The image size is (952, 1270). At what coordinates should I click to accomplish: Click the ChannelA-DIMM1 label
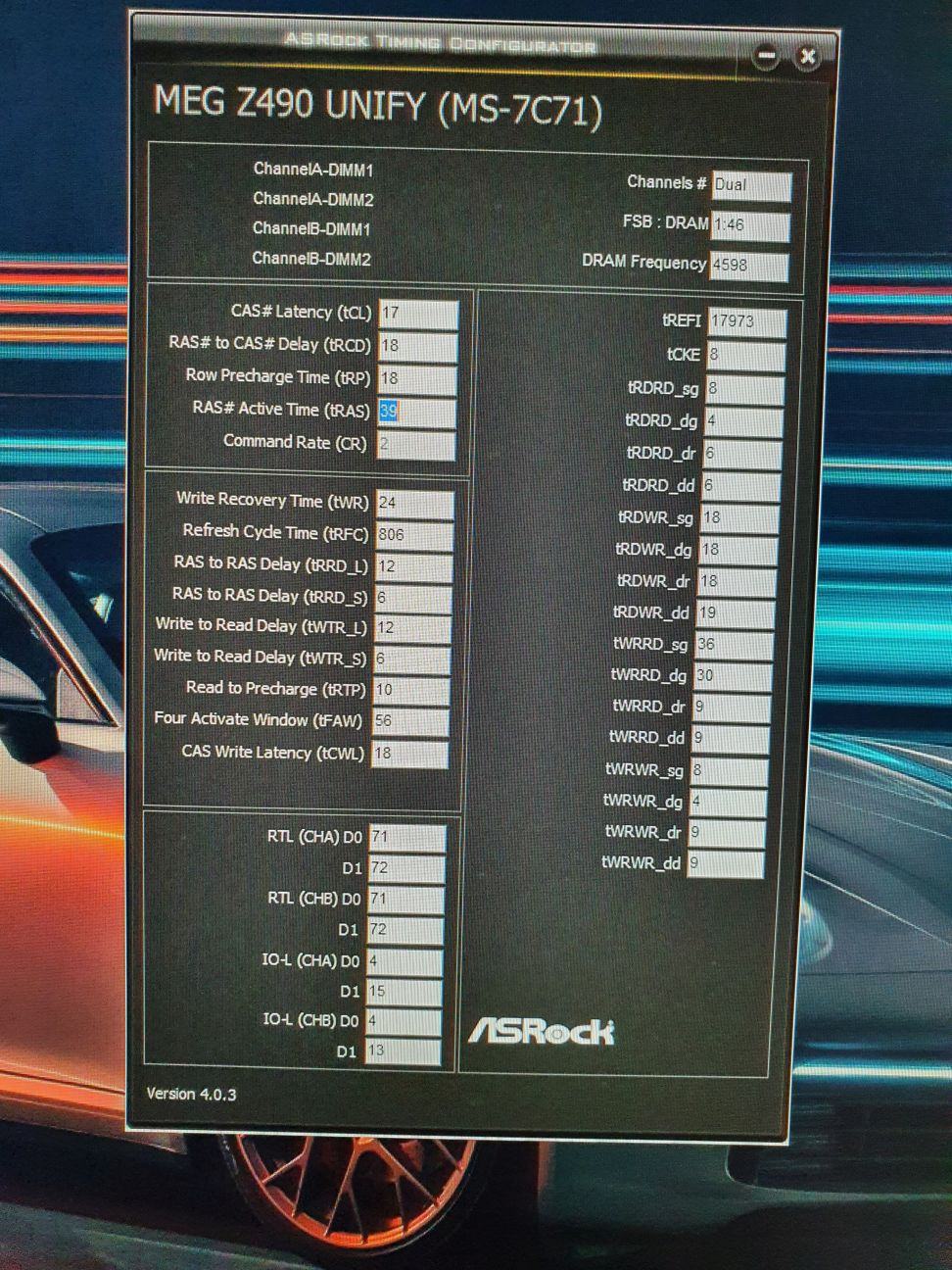coord(313,170)
